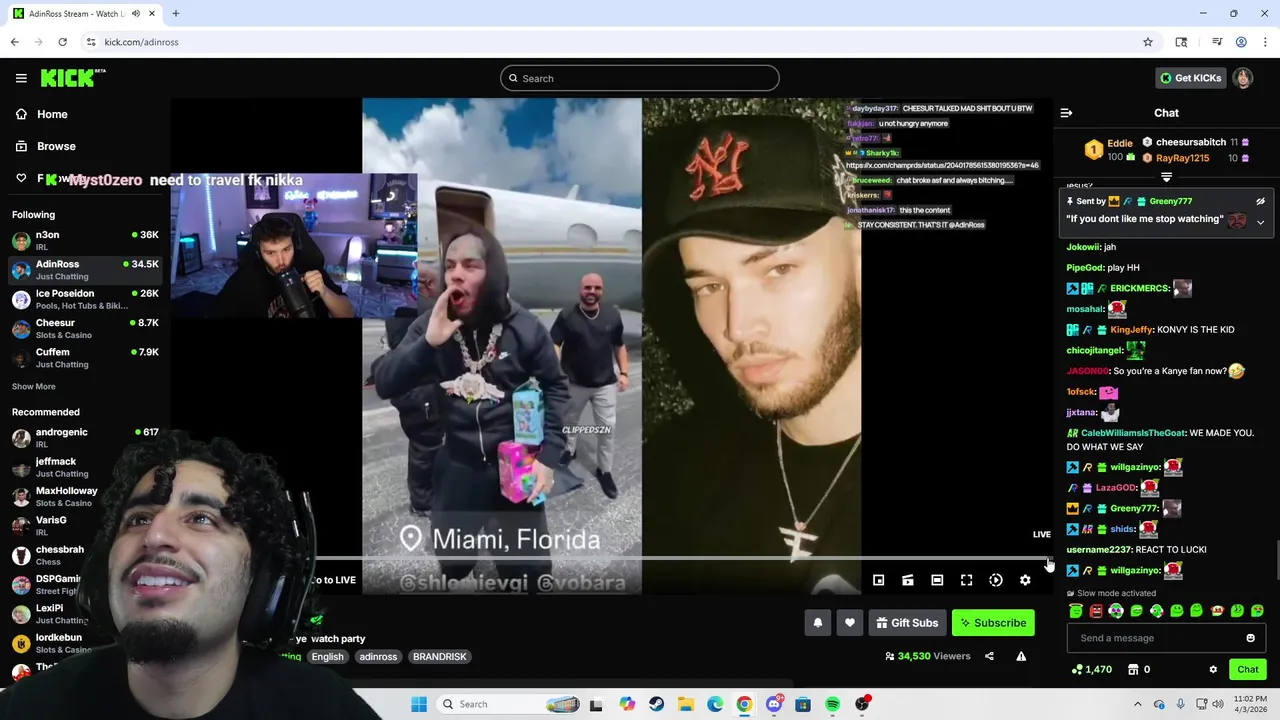The image size is (1280, 720).
Task: Report stream with warning triangle icon
Action: [1021, 656]
